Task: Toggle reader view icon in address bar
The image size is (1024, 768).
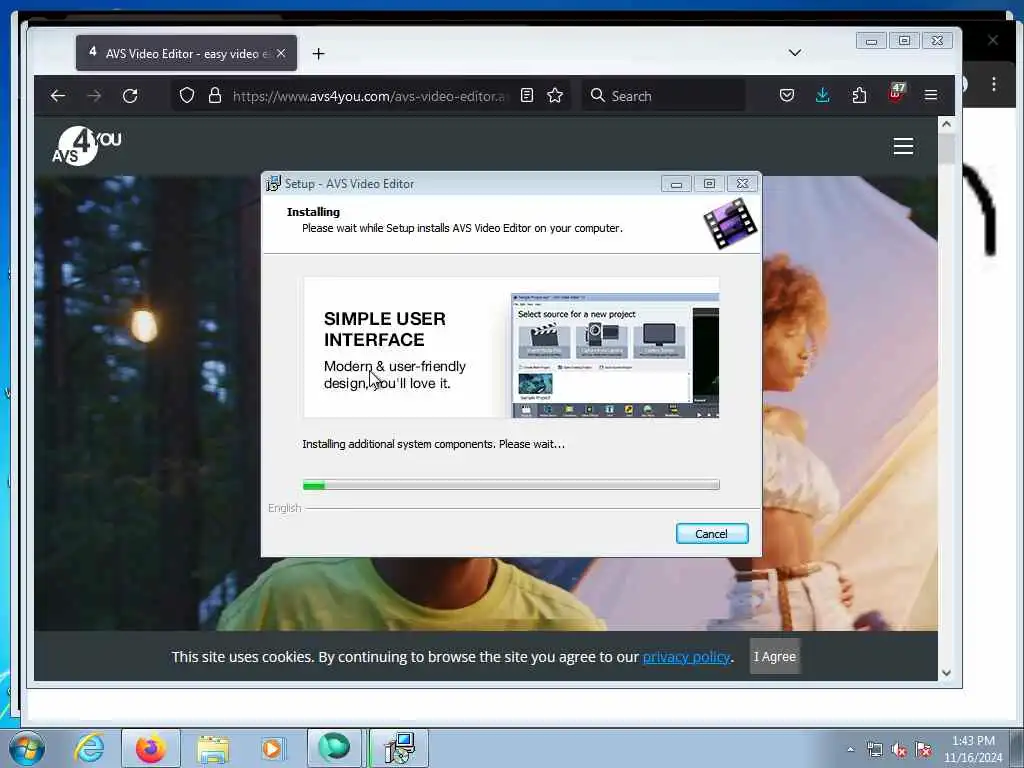Action: click(x=526, y=95)
